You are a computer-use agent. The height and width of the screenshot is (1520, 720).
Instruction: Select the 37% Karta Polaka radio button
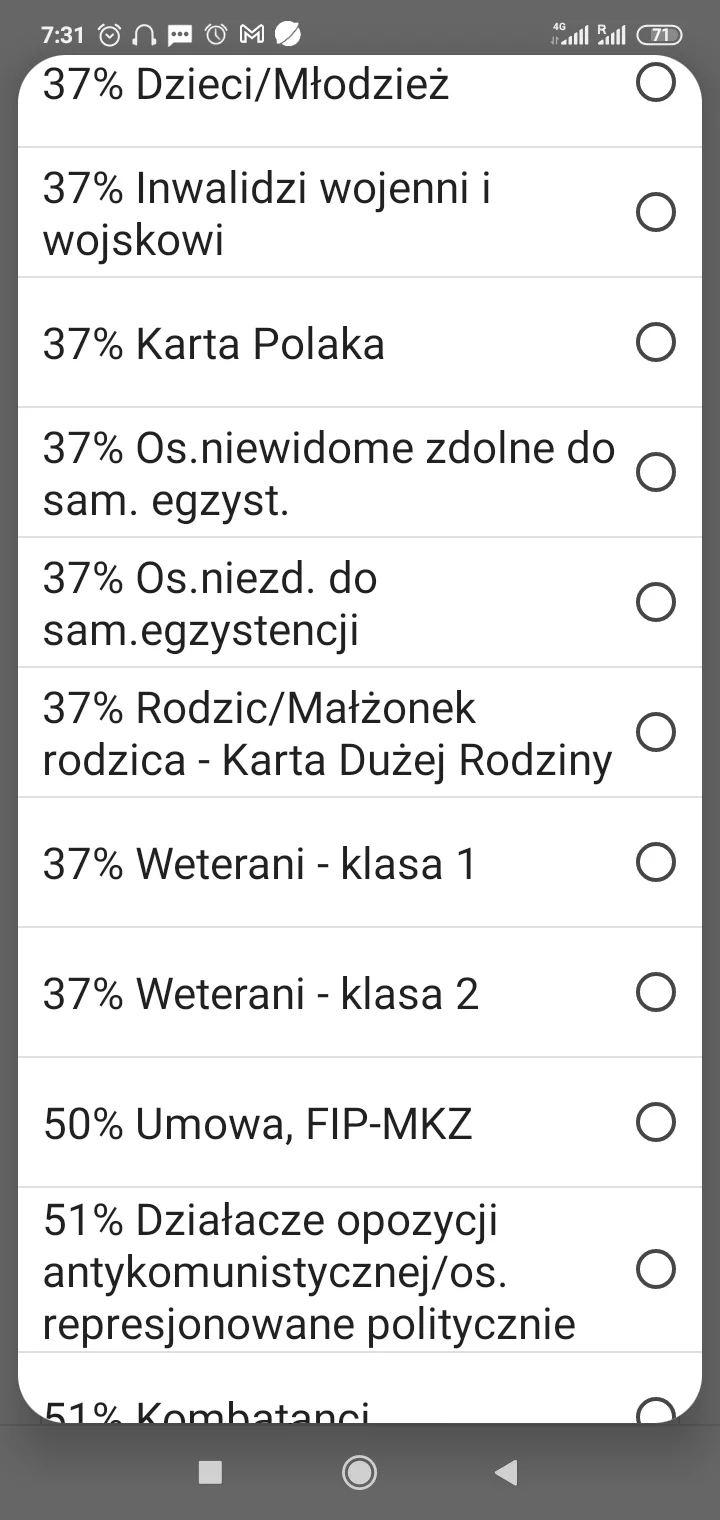pos(656,342)
